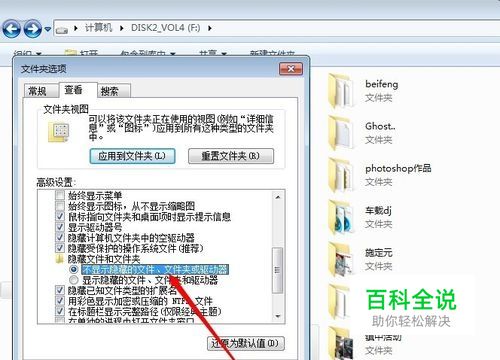
Task: Click the photoshop作品 folder name
Action: tap(398, 169)
